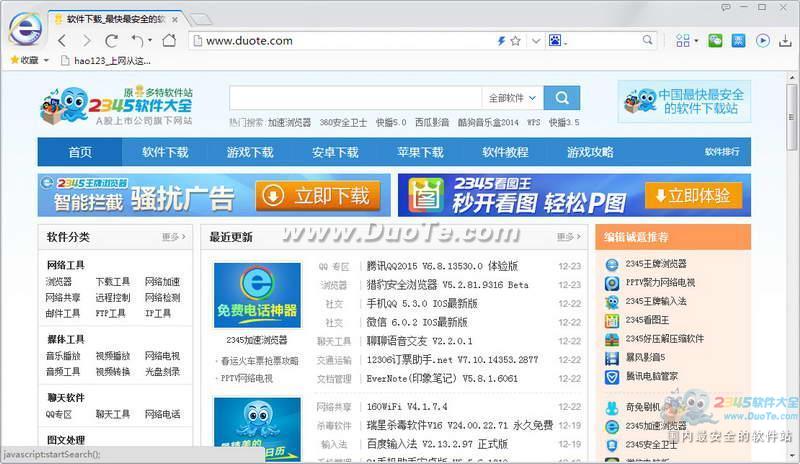The image size is (800, 464).
Task: Open the apps grid icon in toolbar
Action: (683, 40)
